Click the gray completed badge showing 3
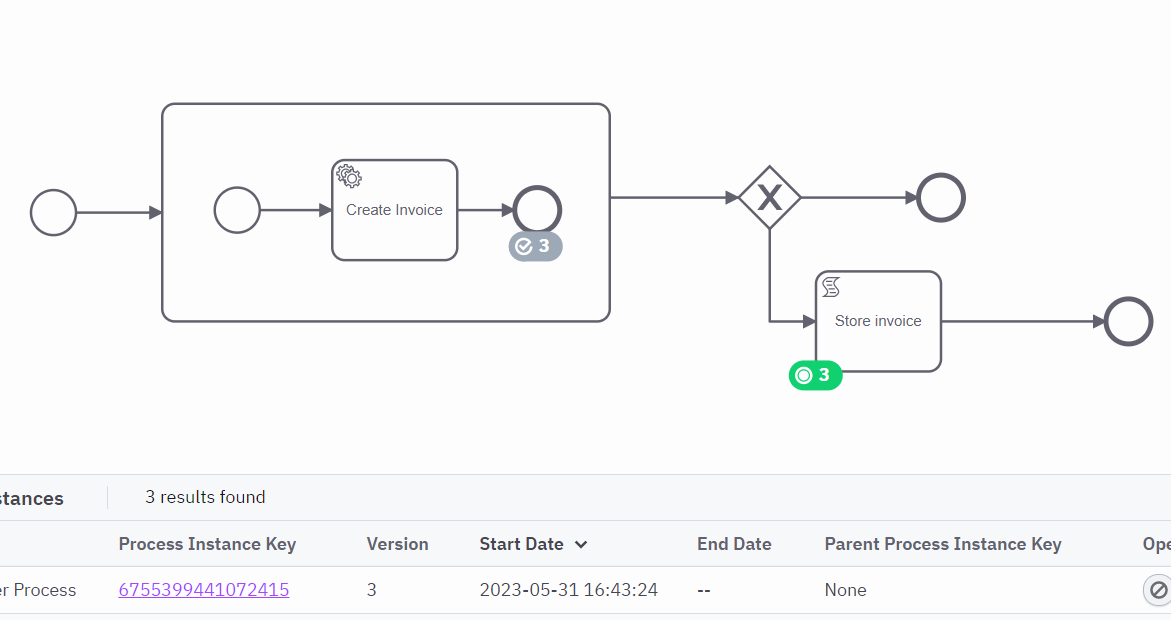Screen dimensions: 1171x620 click(x=535, y=247)
